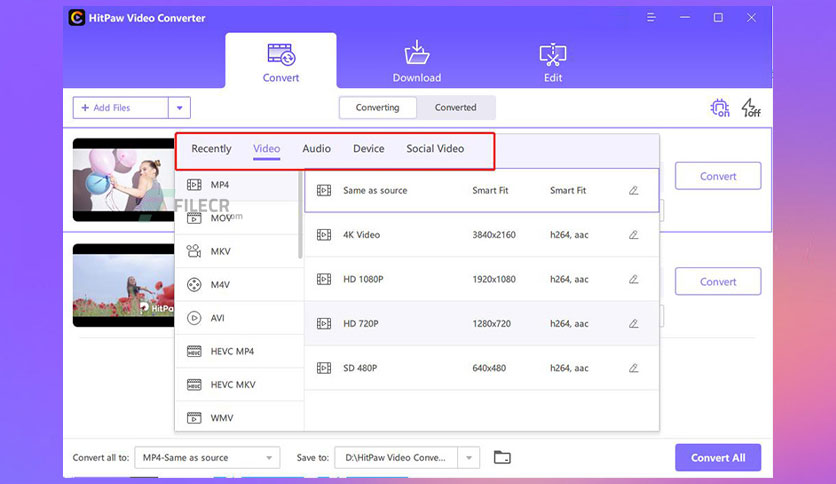Switch to the Converted list

[455, 108]
